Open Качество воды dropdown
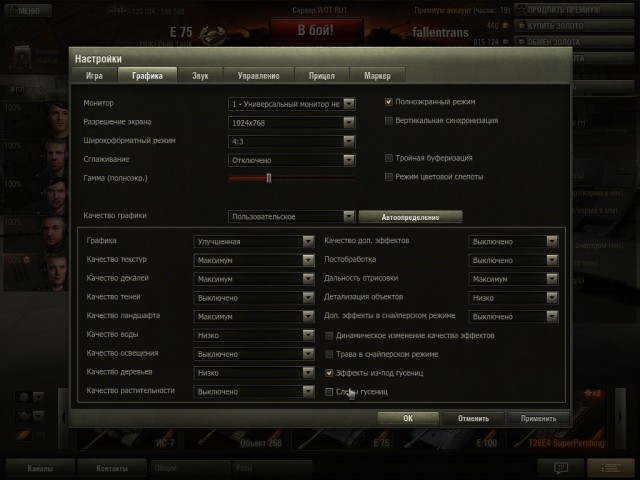Image resolution: width=640 pixels, height=480 pixels. click(254, 336)
